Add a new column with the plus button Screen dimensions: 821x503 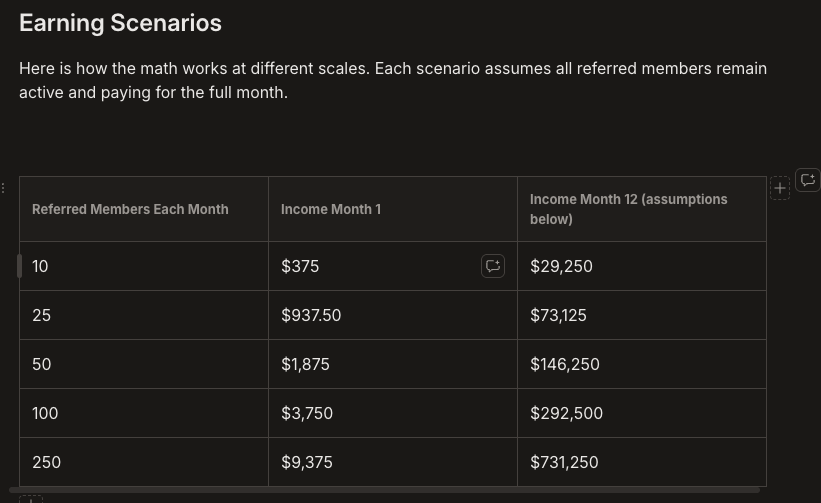pyautogui.click(x=780, y=188)
